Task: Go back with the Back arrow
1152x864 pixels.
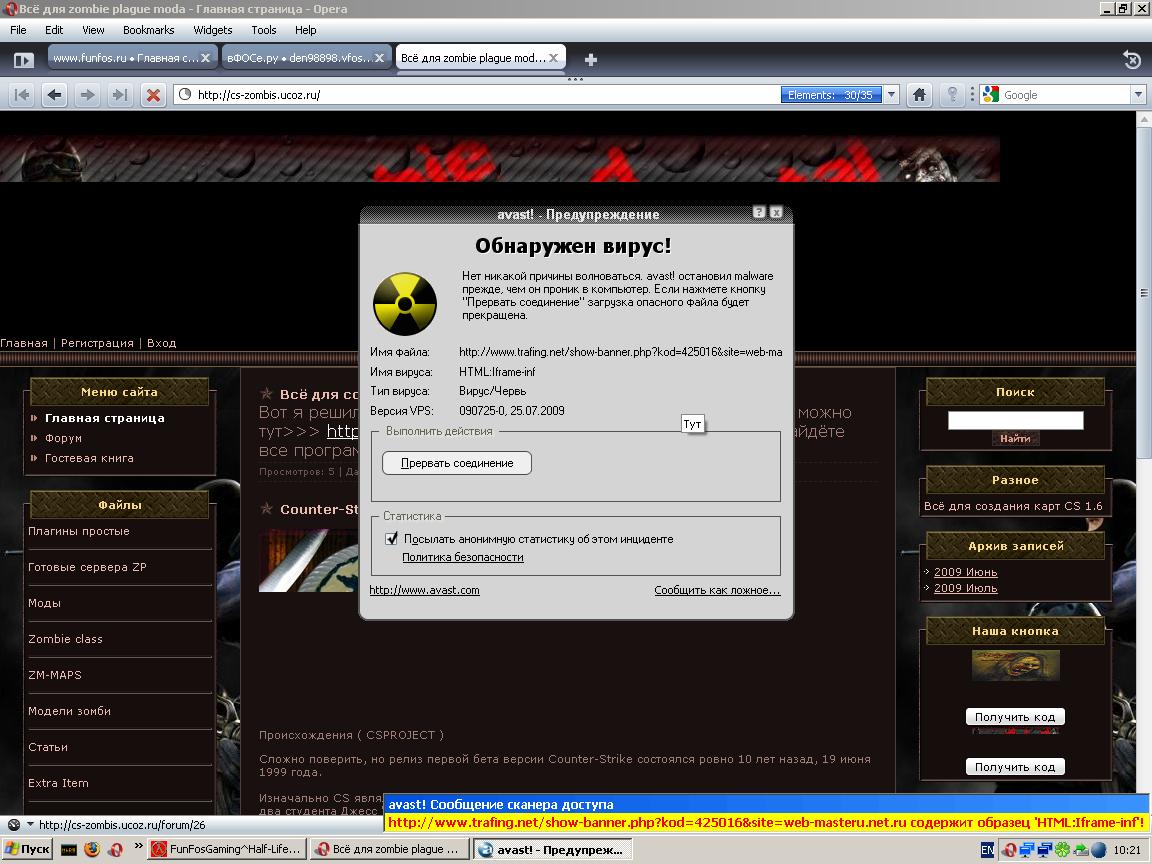Action: pyautogui.click(x=55, y=95)
